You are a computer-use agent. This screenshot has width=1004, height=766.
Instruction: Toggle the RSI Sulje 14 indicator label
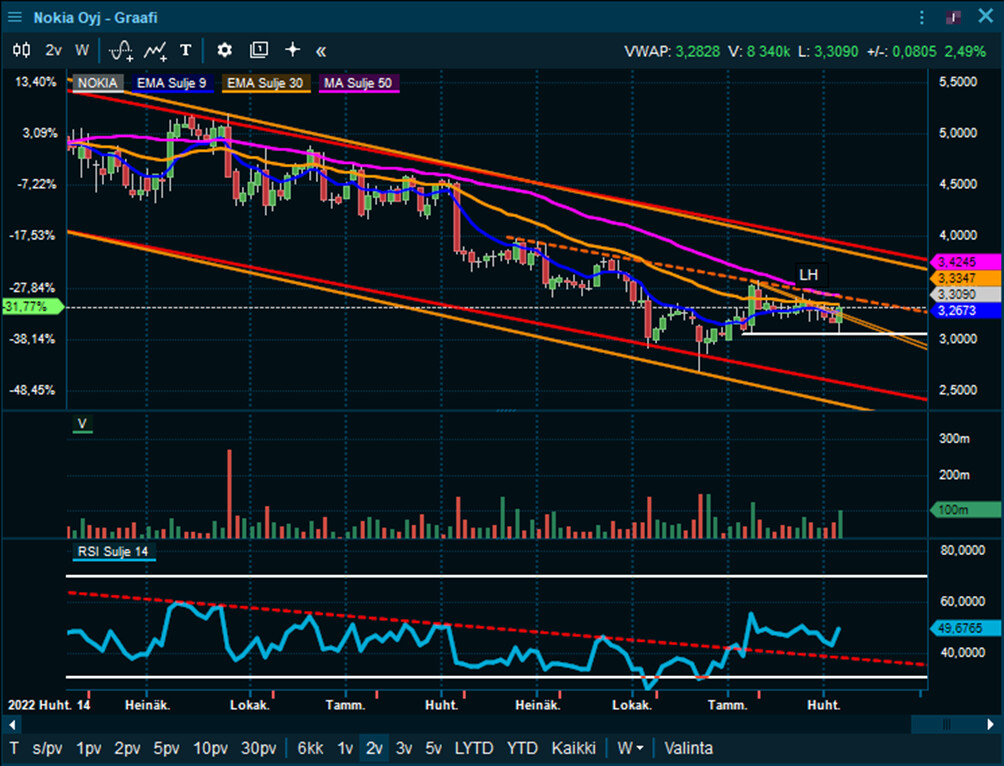[x=113, y=551]
